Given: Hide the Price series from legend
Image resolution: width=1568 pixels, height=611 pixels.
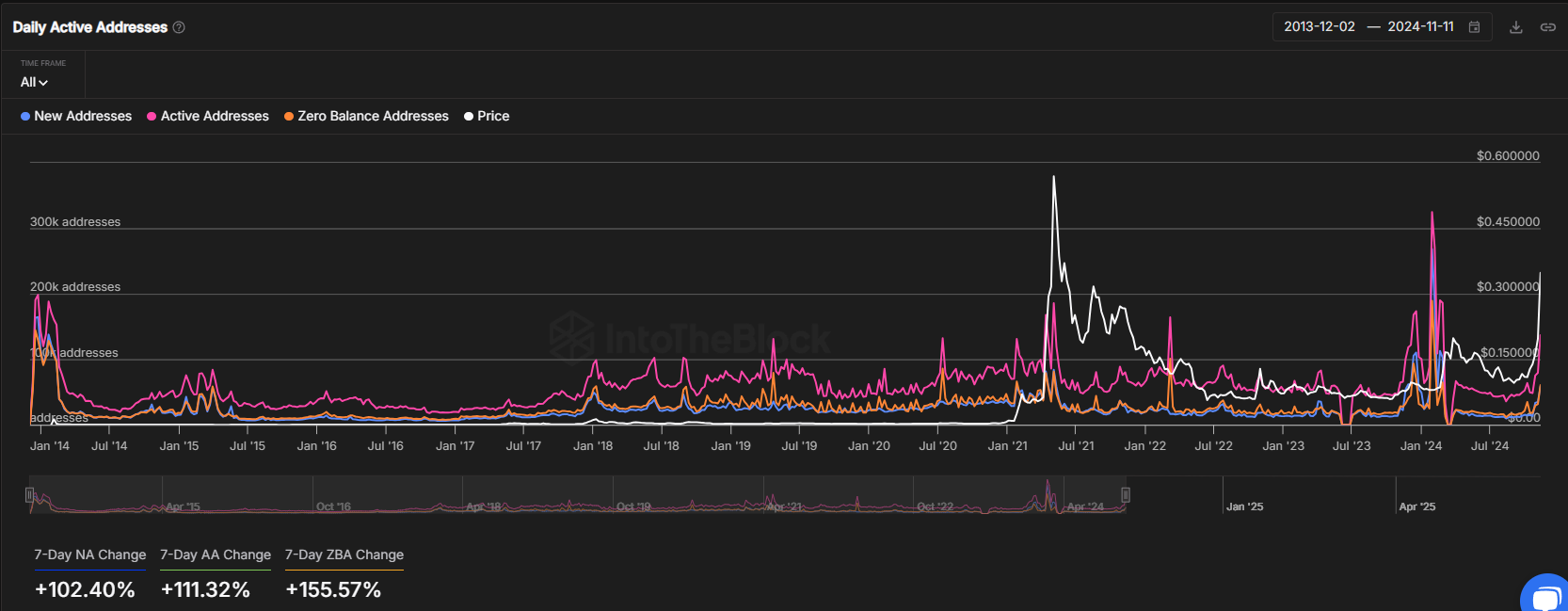Looking at the screenshot, I should click(x=487, y=116).
